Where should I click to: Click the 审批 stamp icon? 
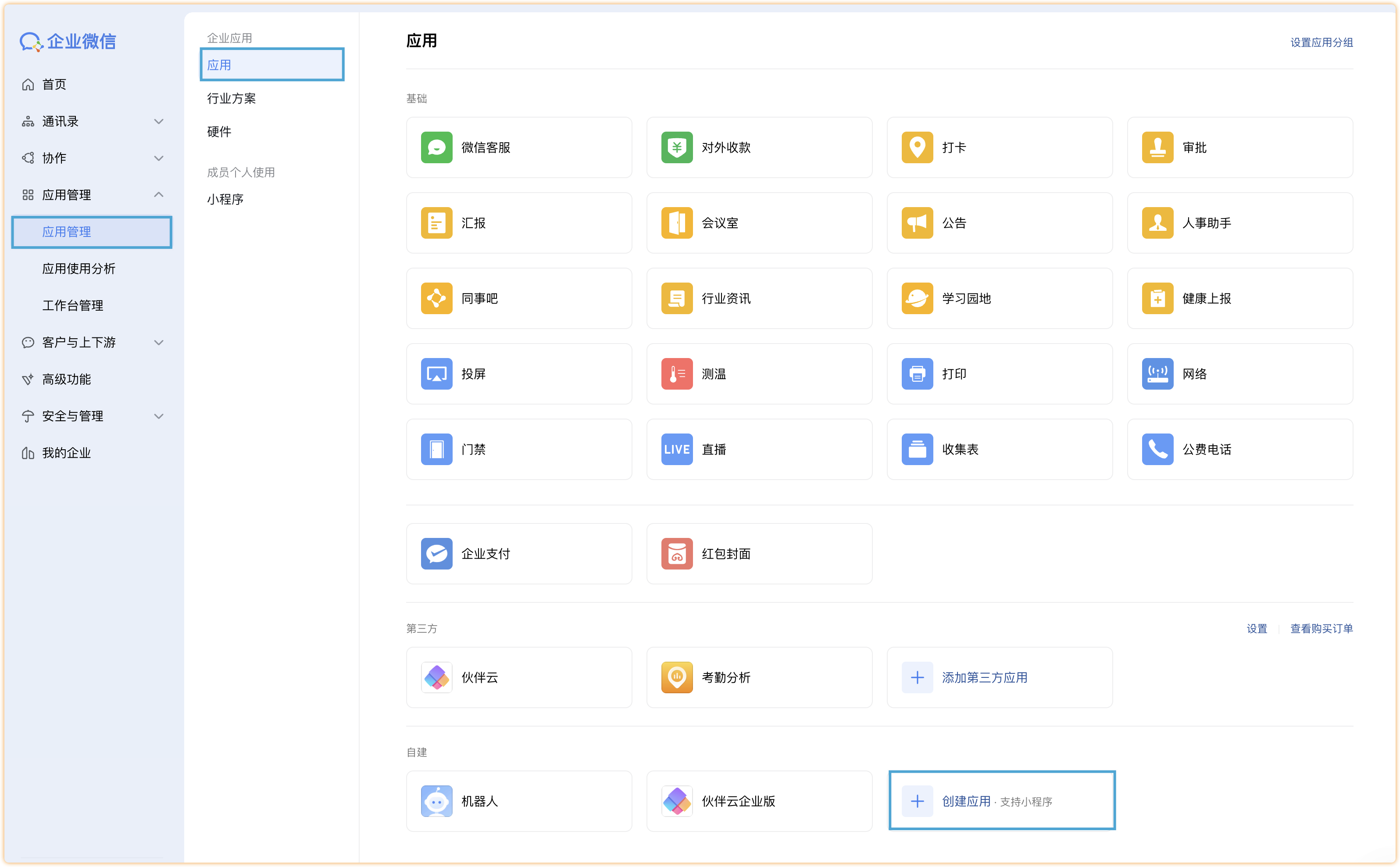(1157, 147)
